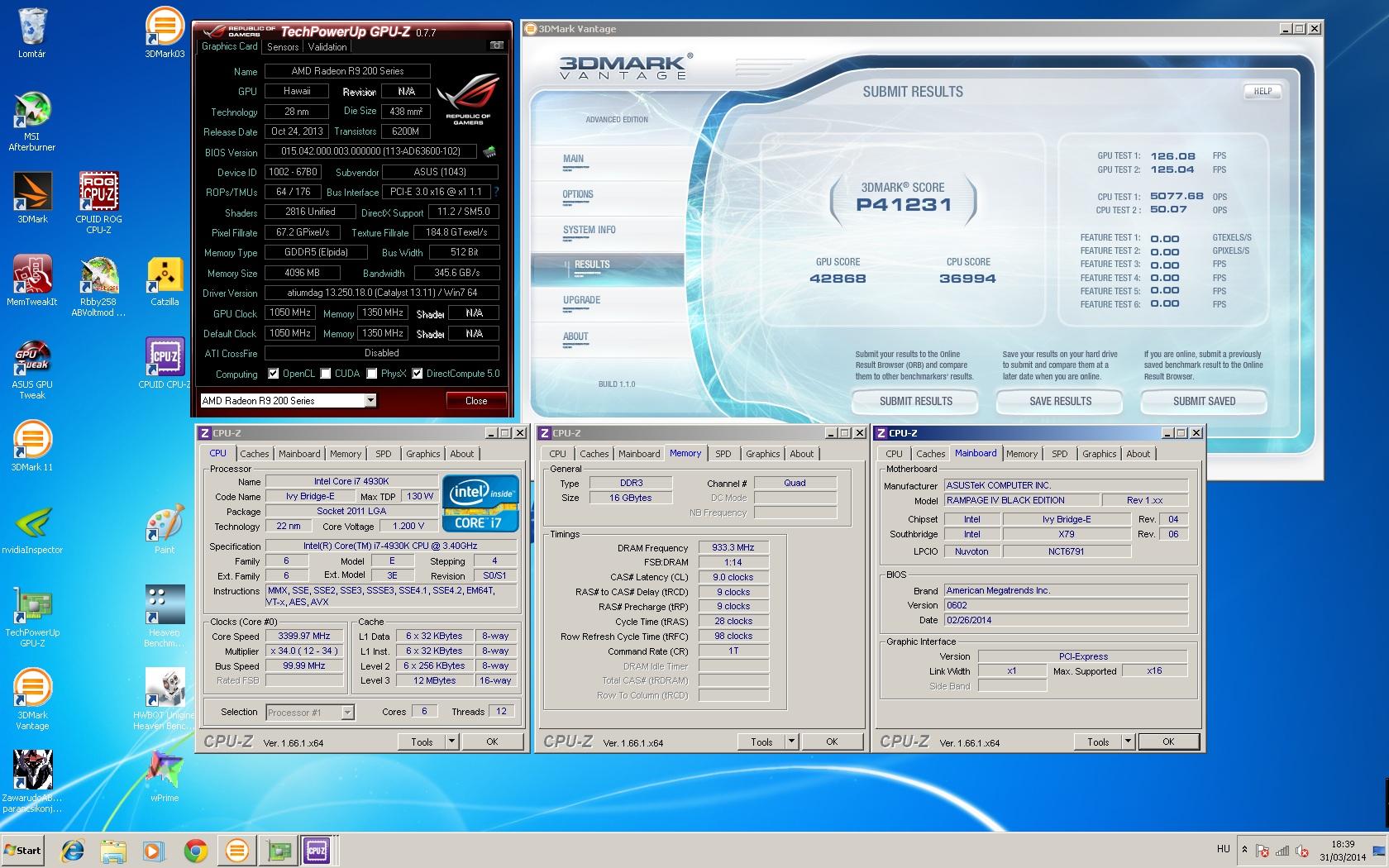This screenshot has height=868, width=1389.
Task: Toggle the OpenCL checkbox in GPU-Z
Action: tap(274, 374)
